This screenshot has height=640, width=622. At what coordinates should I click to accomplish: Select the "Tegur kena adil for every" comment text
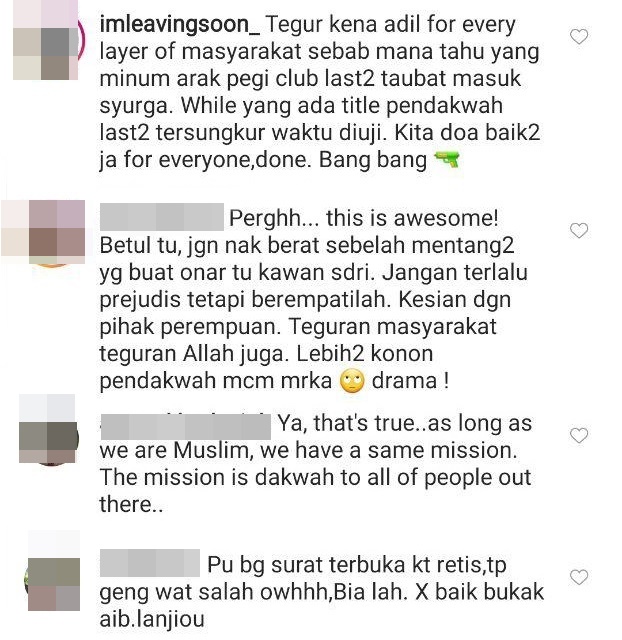(x=391, y=25)
